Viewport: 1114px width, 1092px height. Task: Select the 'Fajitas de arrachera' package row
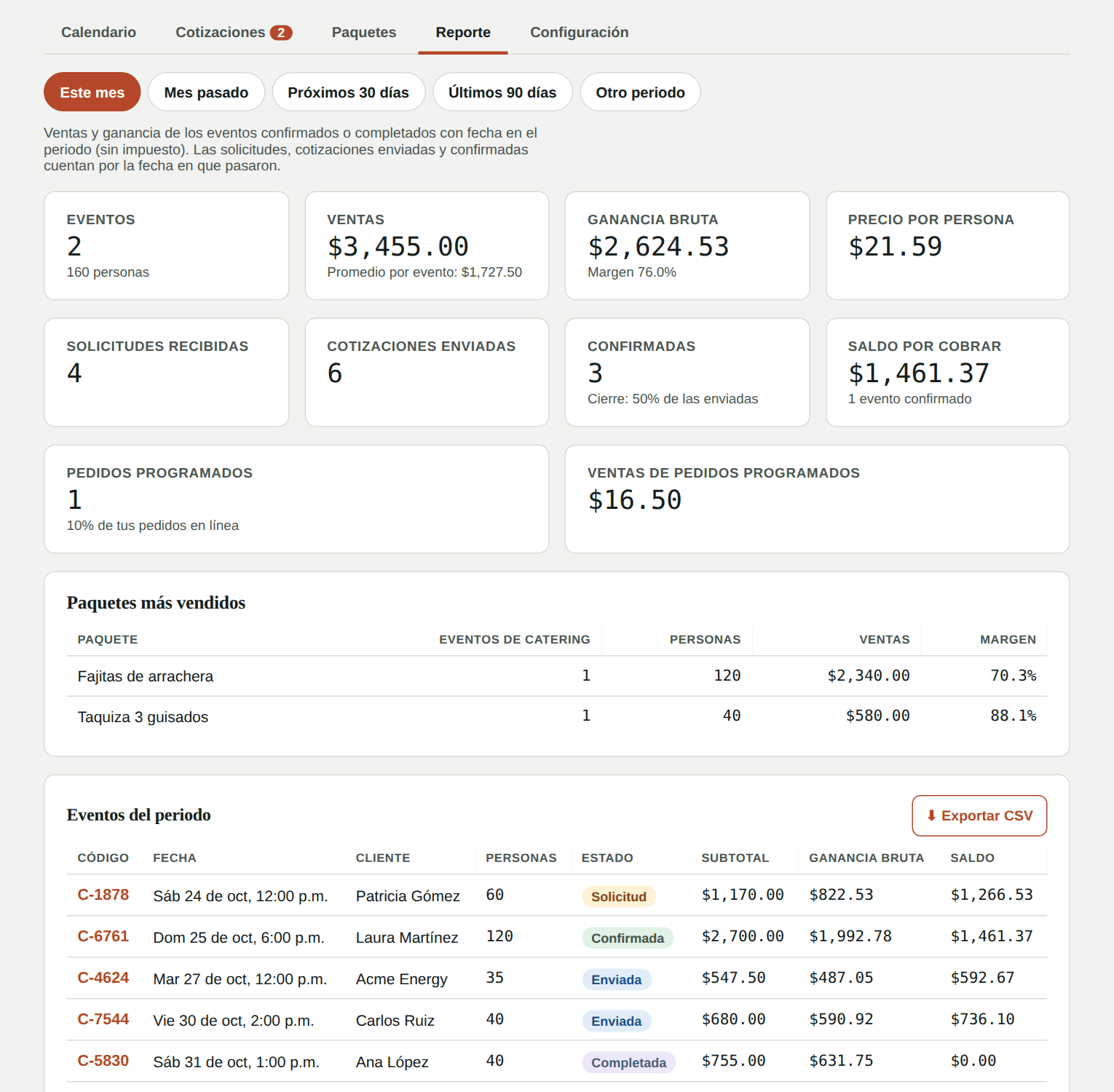[557, 676]
